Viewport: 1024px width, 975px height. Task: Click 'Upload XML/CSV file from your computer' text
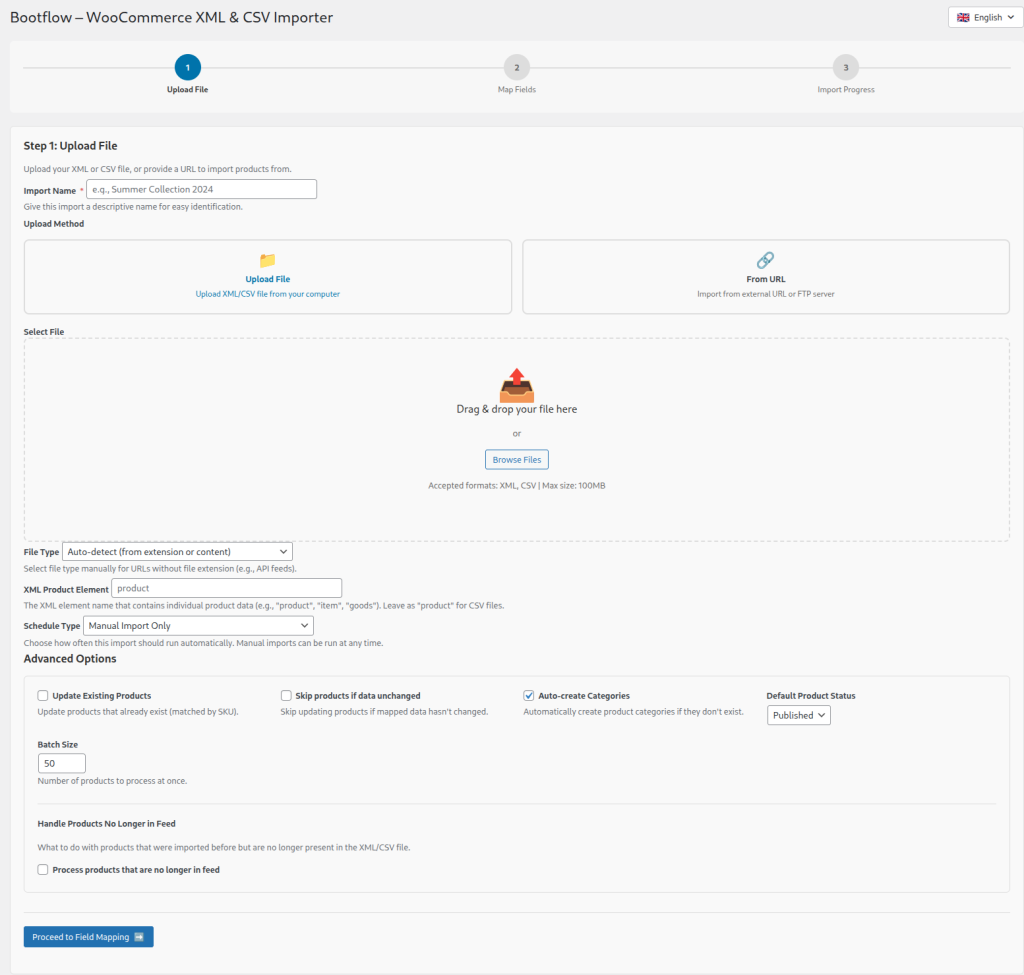point(268,294)
